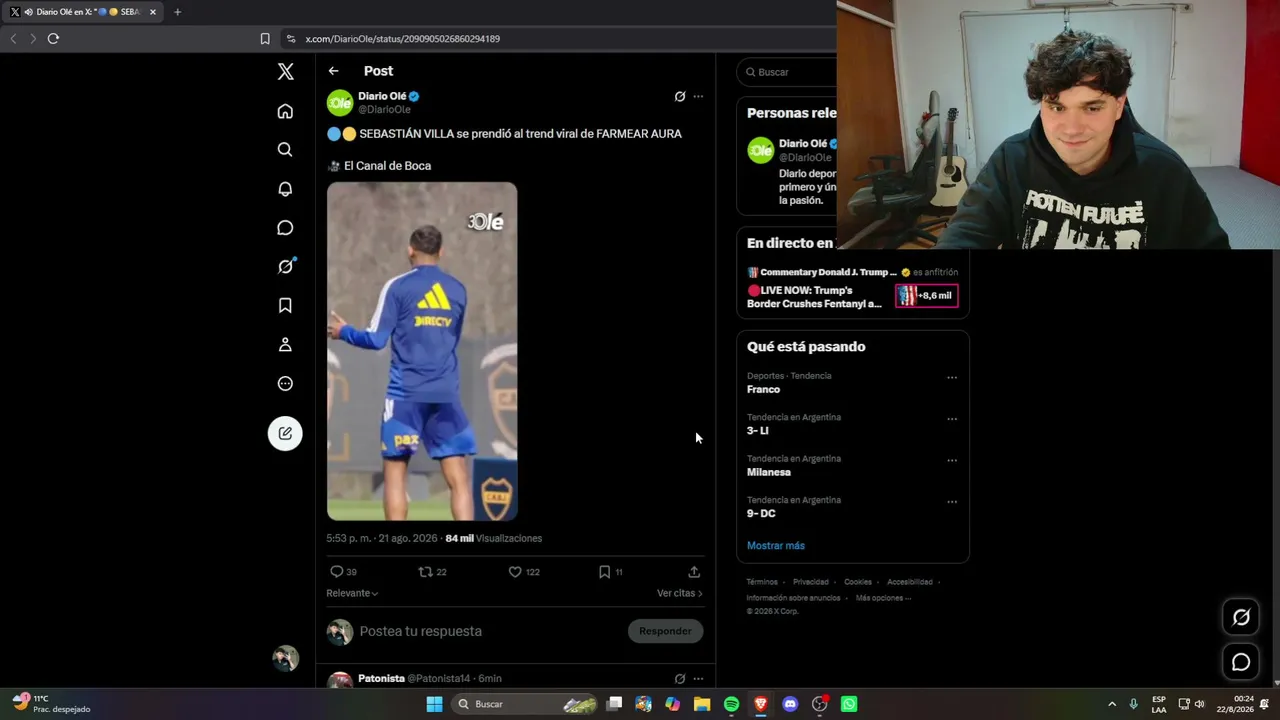Click the Responder button
The height and width of the screenshot is (720, 1280).
[665, 631]
